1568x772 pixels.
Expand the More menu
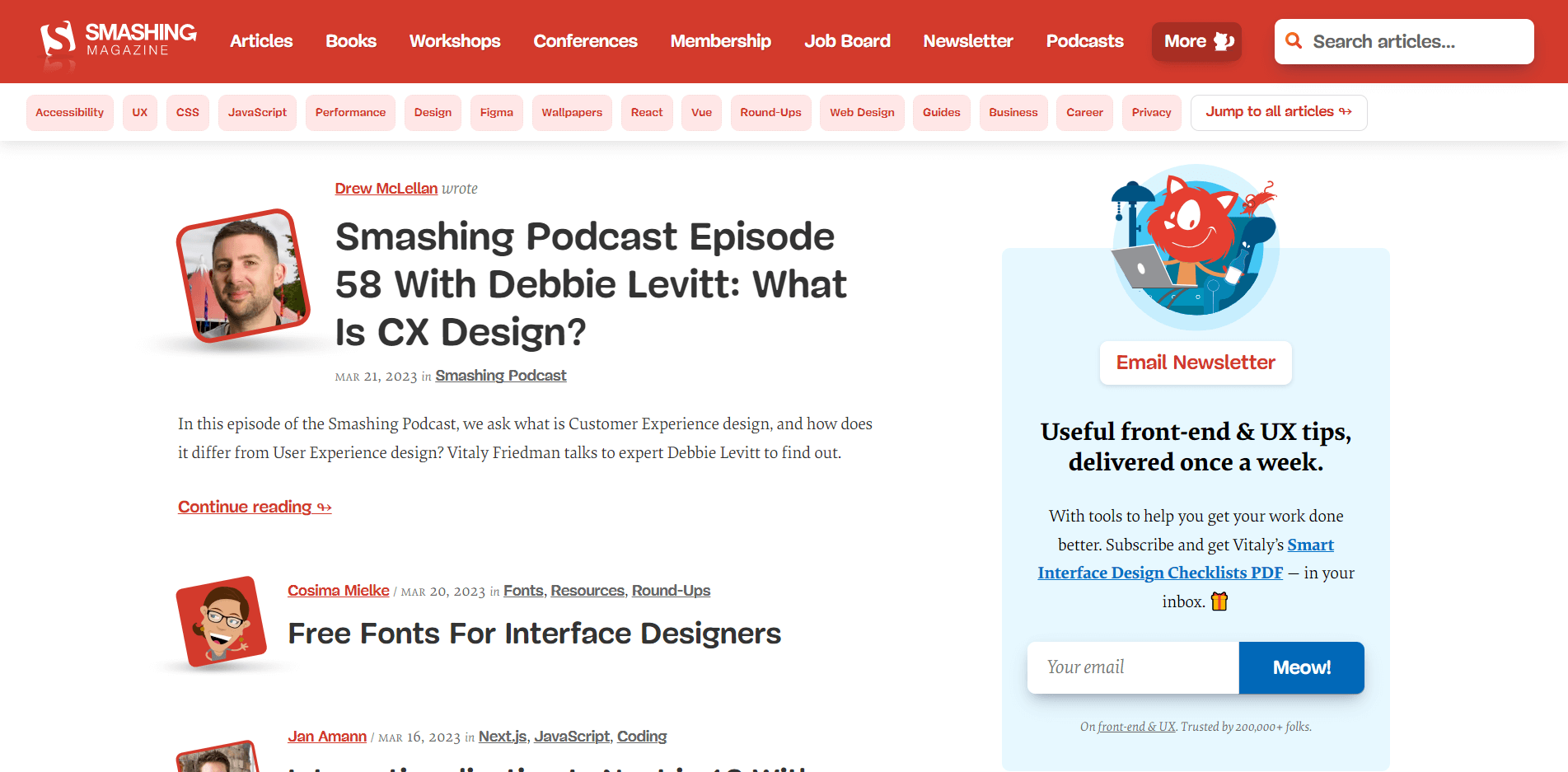pos(1196,41)
